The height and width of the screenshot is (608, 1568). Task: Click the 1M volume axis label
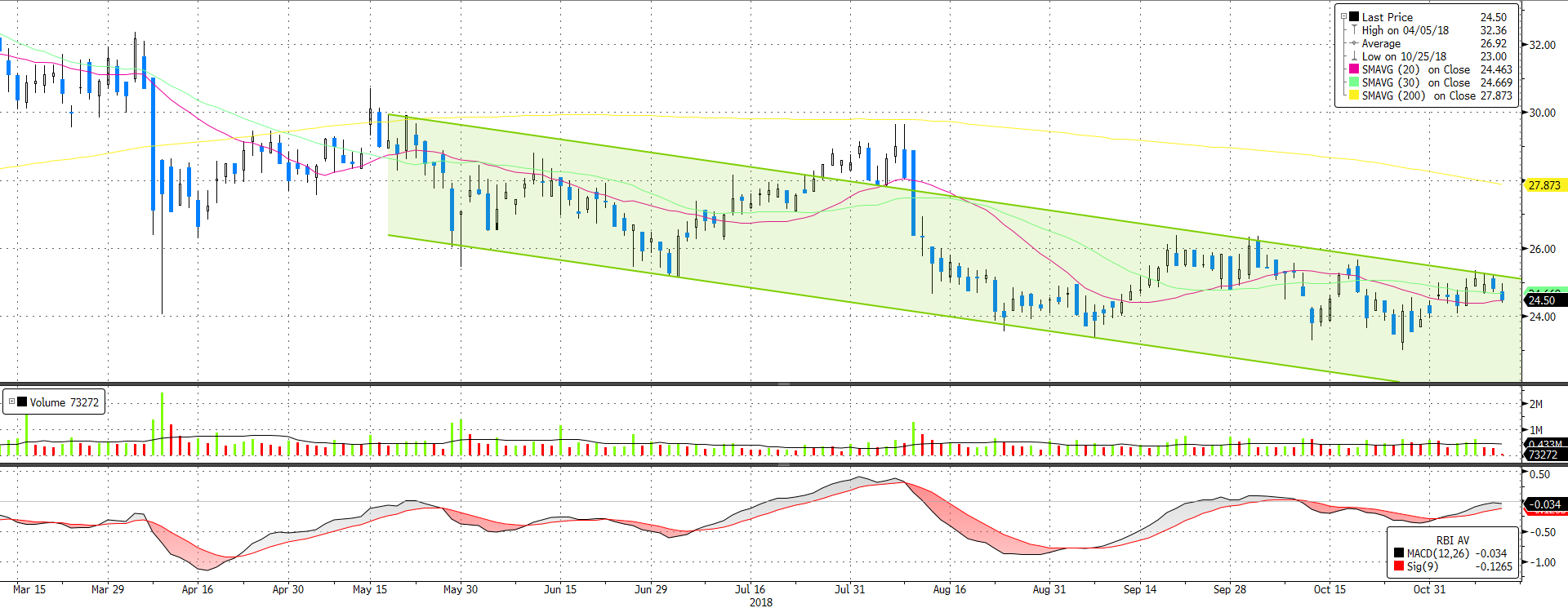coord(1536,430)
